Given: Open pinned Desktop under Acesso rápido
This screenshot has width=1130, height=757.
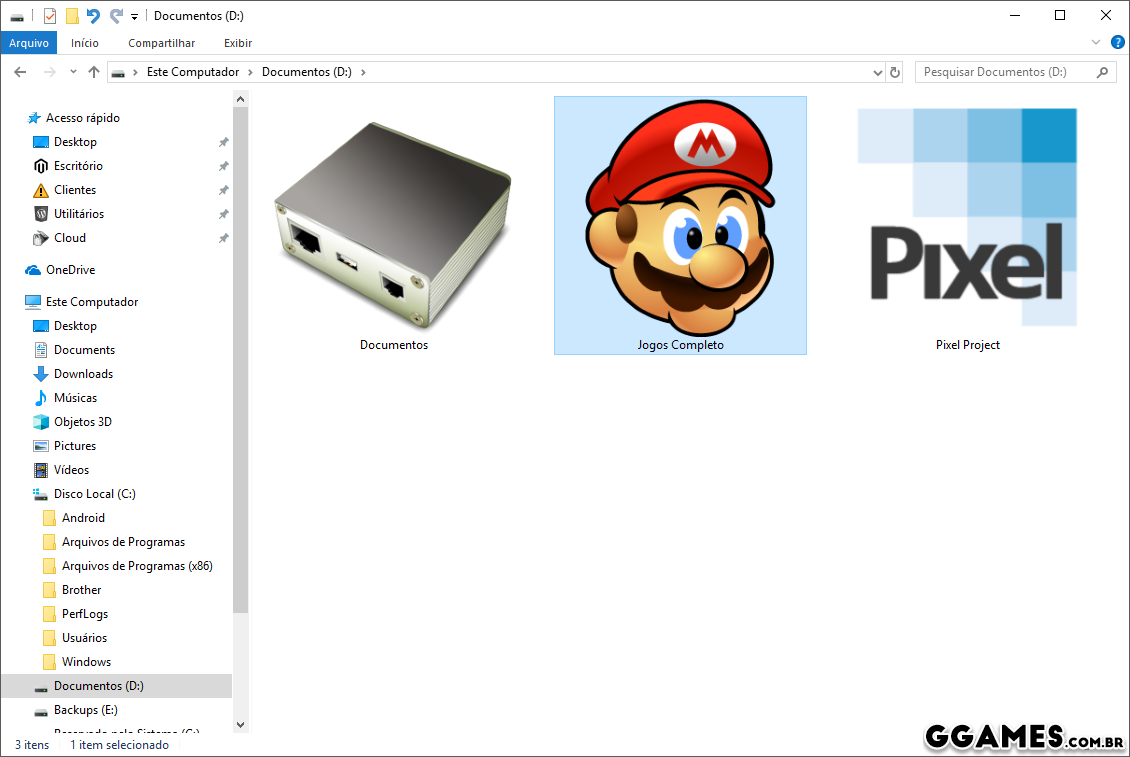Looking at the screenshot, I should click(x=75, y=142).
